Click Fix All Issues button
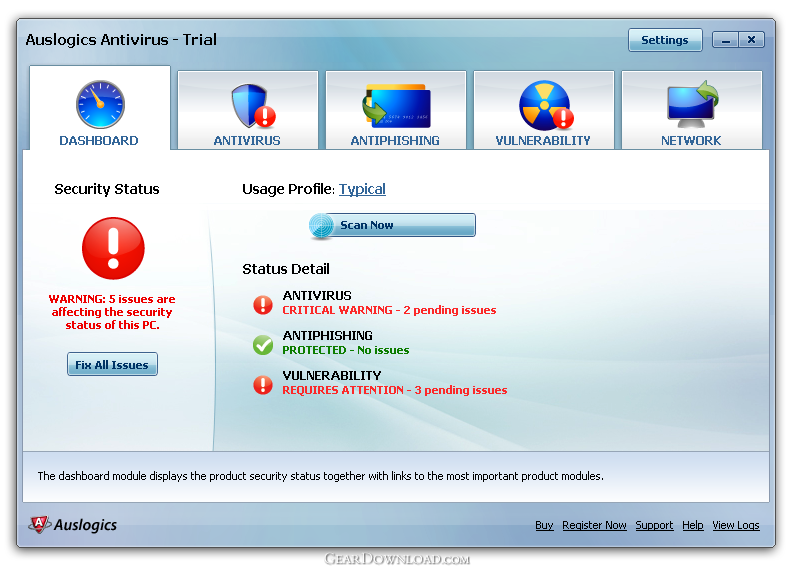Screen dimensions: 794x567 112,364
